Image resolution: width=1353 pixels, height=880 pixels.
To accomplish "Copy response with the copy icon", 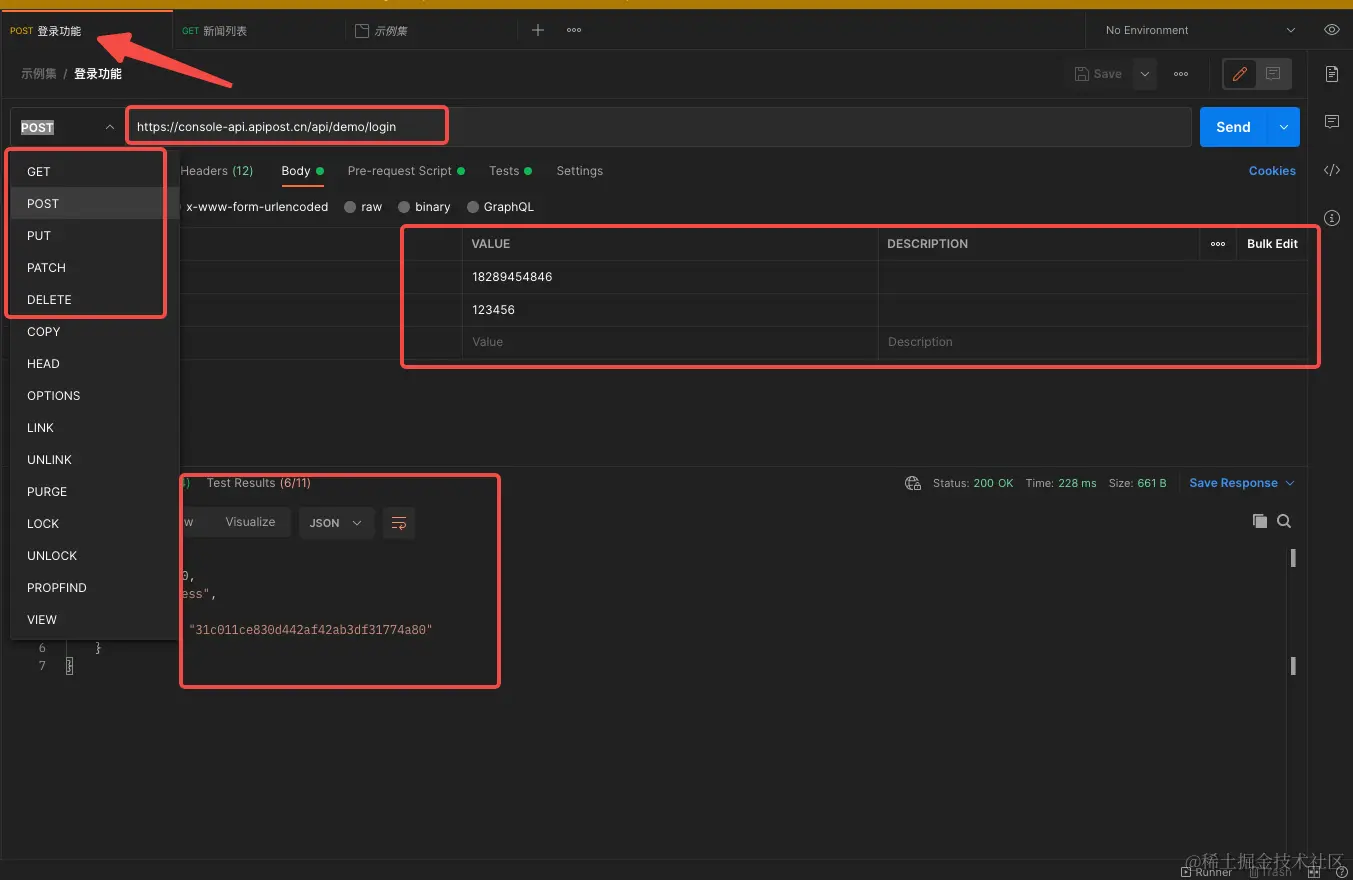I will pos(1260,521).
